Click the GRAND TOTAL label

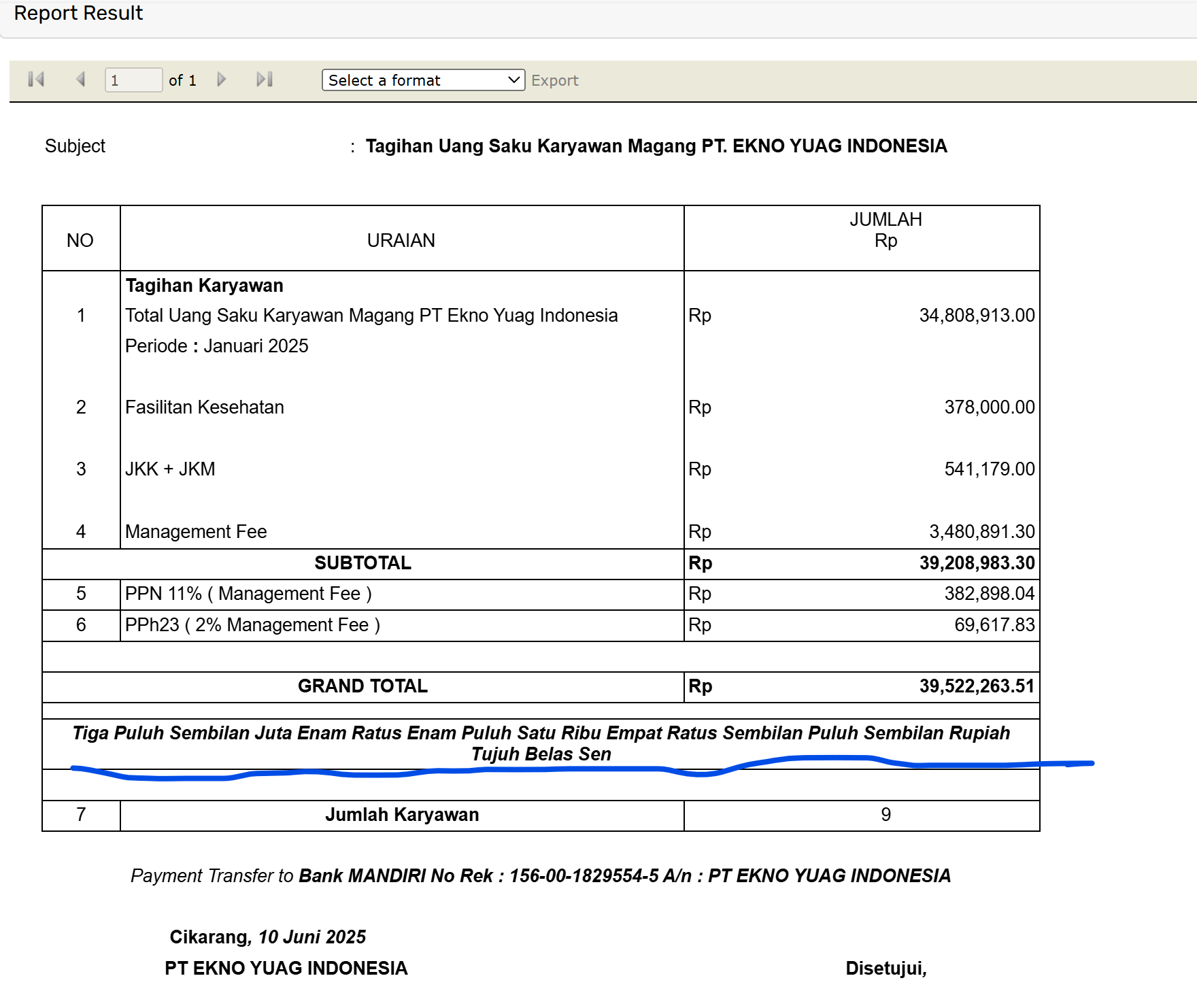click(x=363, y=686)
